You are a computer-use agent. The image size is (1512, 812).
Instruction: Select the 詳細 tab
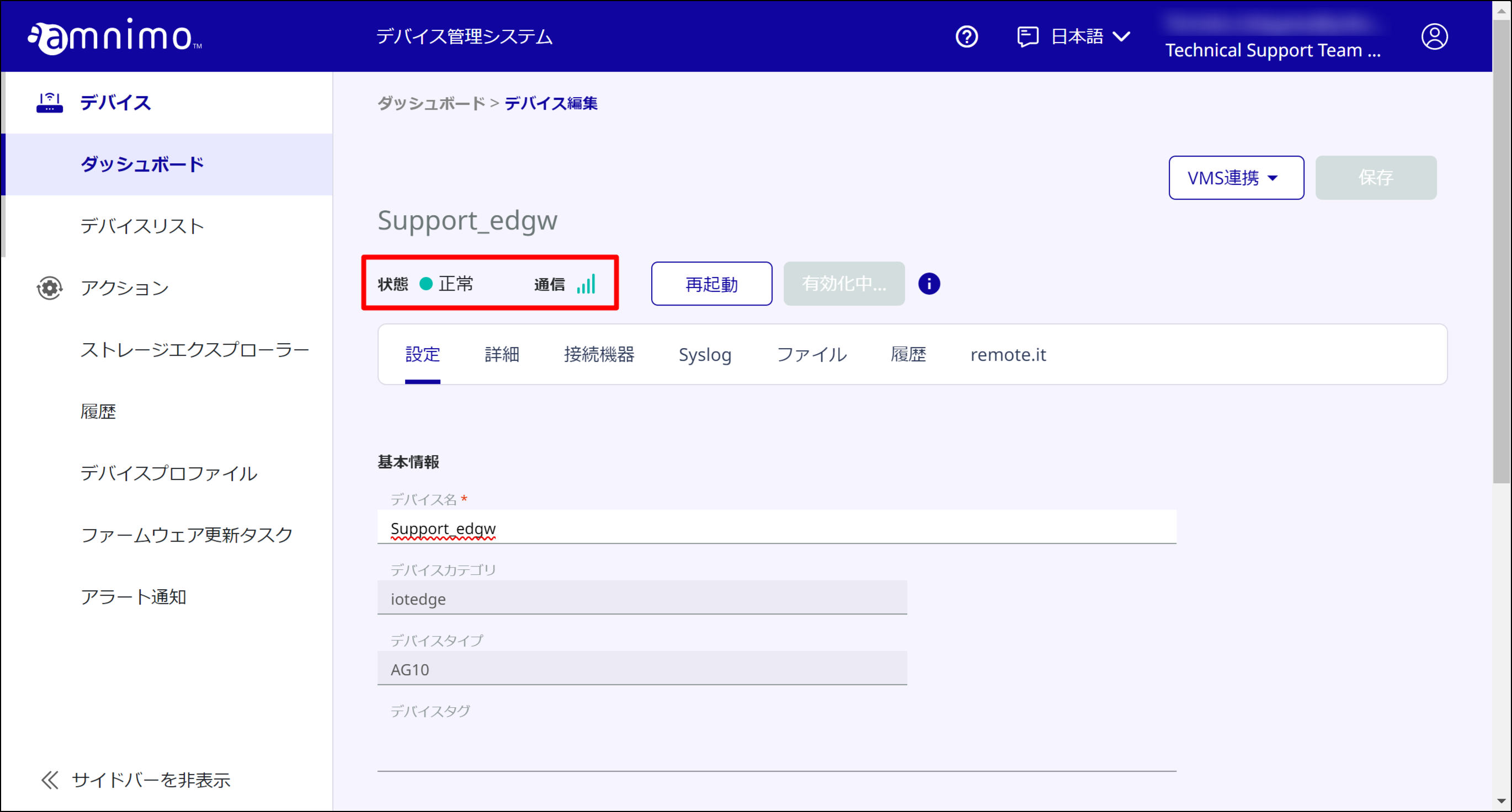(x=502, y=354)
